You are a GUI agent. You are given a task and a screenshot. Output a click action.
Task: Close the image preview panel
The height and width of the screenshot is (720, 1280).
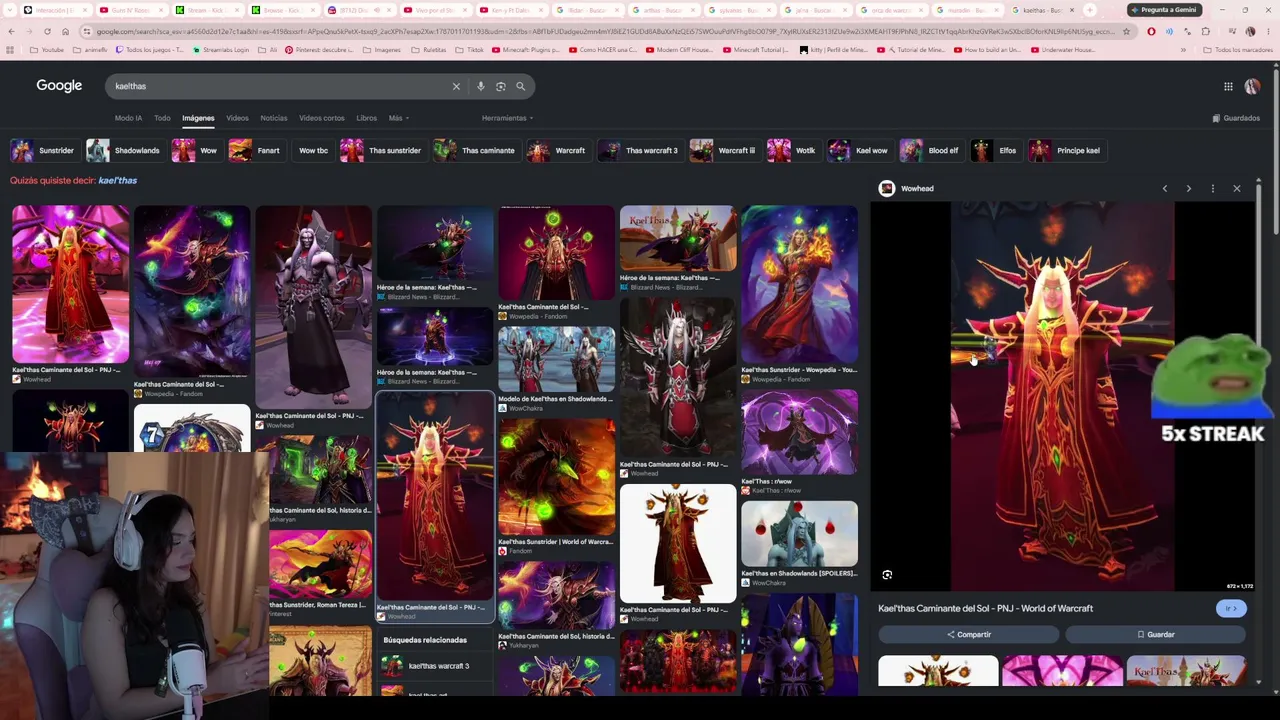(x=1236, y=188)
